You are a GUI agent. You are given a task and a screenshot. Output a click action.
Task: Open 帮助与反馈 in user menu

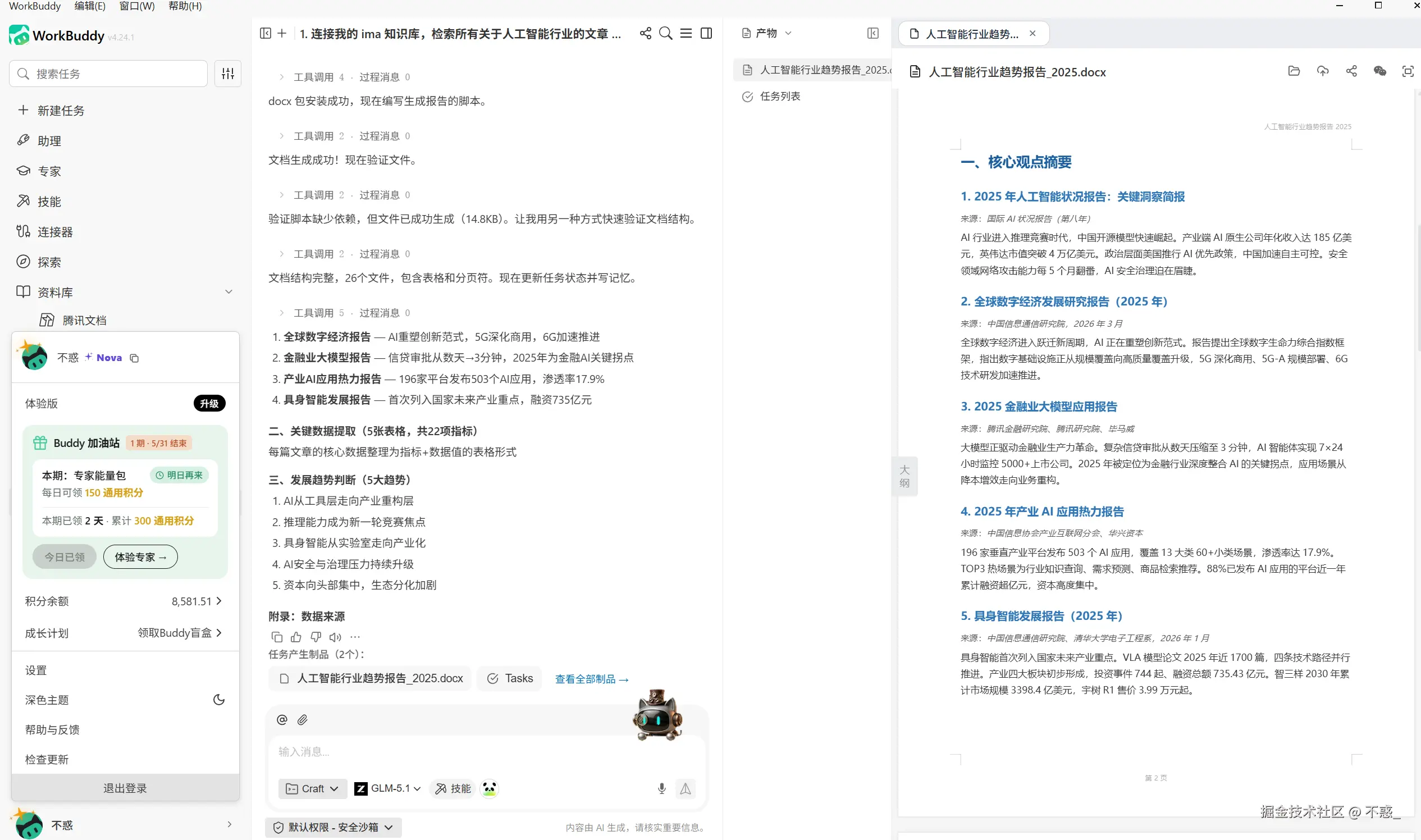[52, 729]
